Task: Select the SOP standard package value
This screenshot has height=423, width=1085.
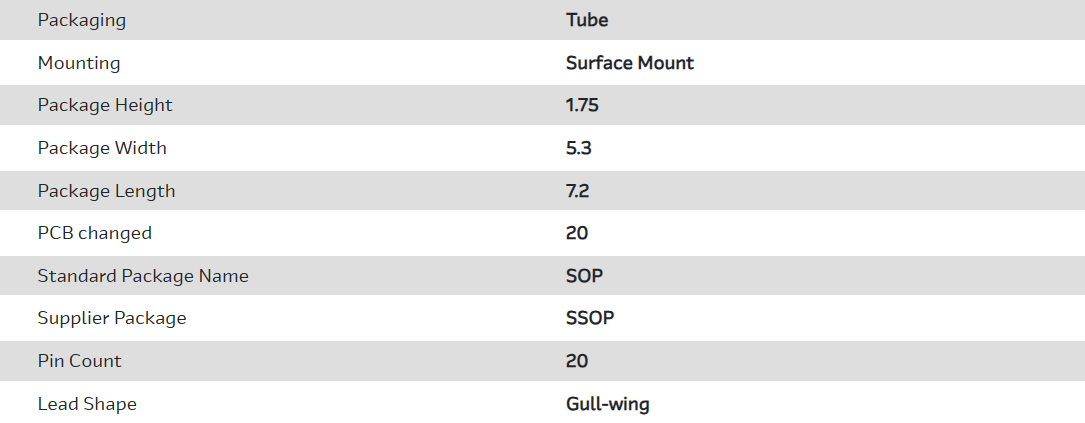Action: [x=584, y=276]
